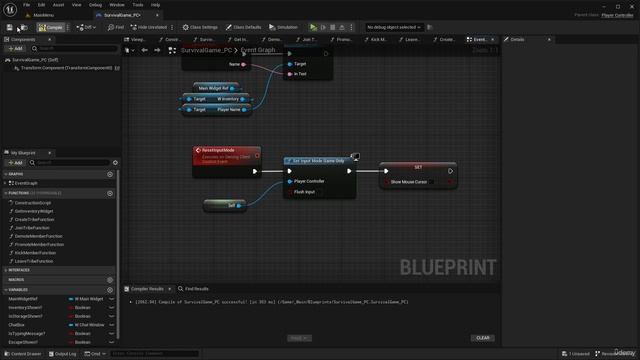Click the Eject icon in toolbar
The height and width of the screenshot is (360, 640).
[x=342, y=27]
